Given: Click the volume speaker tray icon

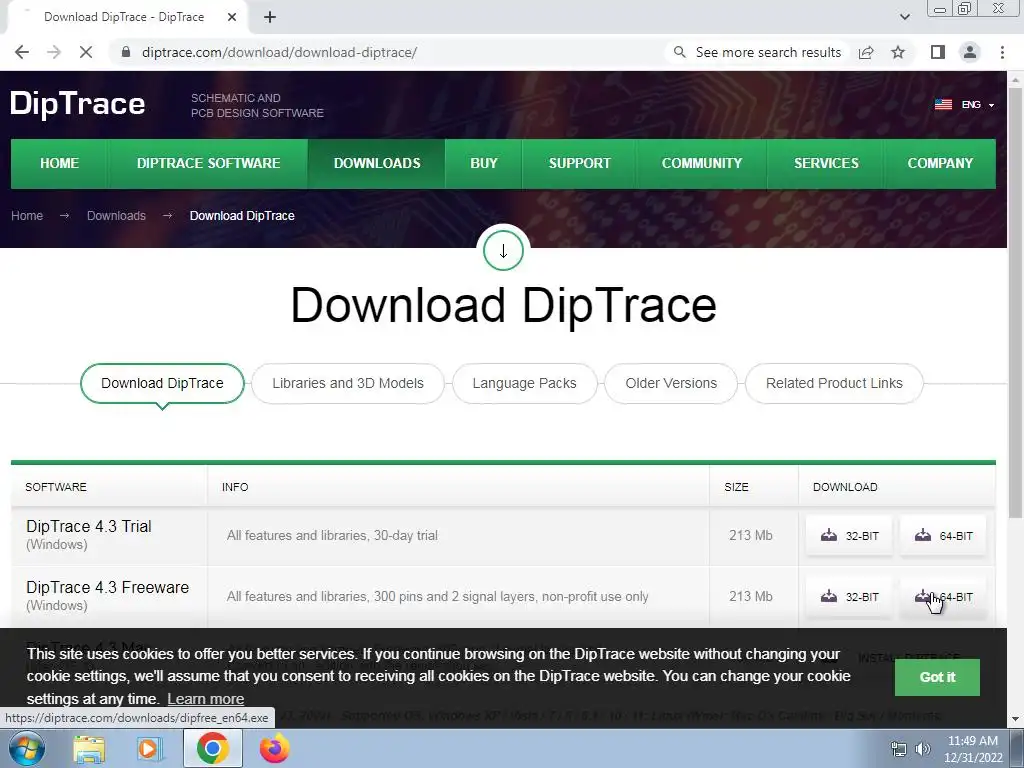Looking at the screenshot, I should point(923,749).
